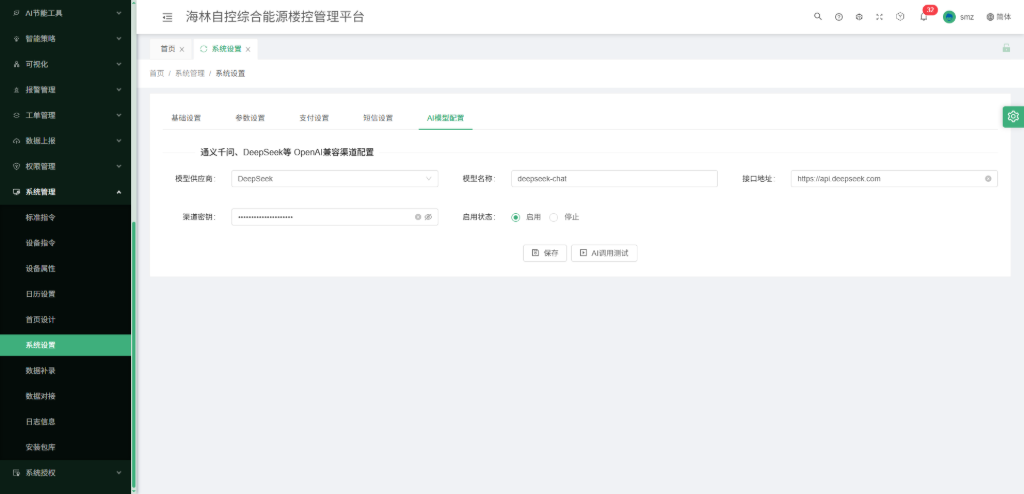Switch to the 参数设置 tab
Screen dimensions: 1024x494
250,118
